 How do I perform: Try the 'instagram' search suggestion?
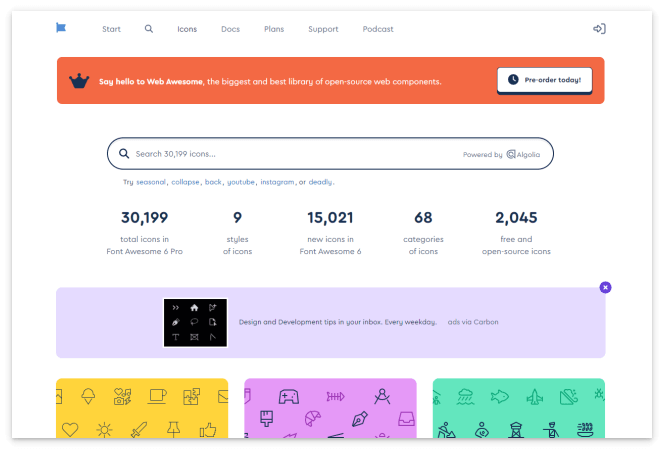point(277,182)
